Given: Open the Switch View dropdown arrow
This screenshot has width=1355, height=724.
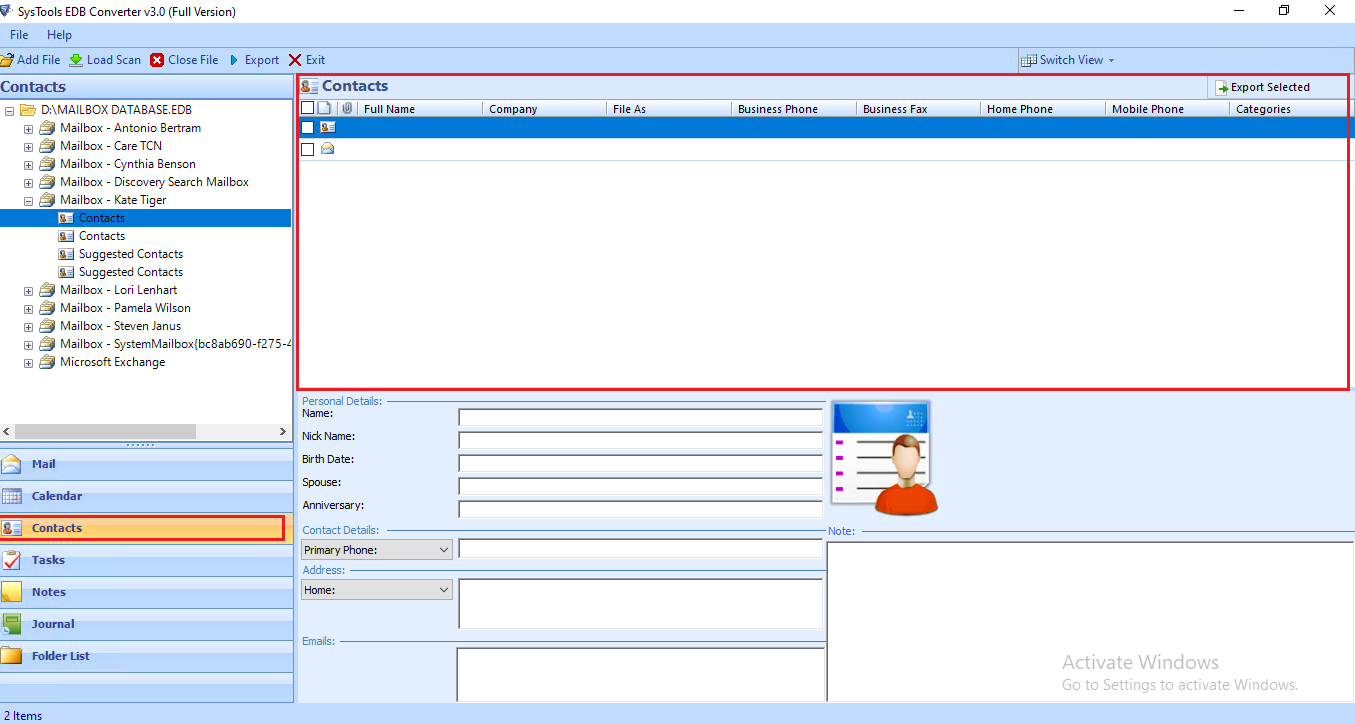Looking at the screenshot, I should pos(1111,60).
